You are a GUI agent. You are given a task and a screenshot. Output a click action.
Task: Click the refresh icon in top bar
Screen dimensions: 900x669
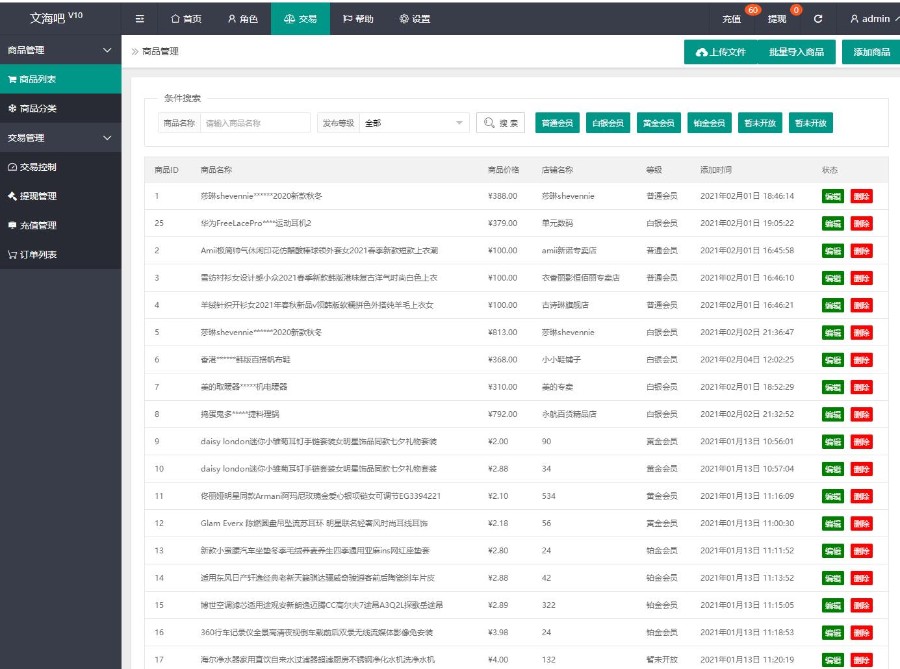(x=818, y=19)
